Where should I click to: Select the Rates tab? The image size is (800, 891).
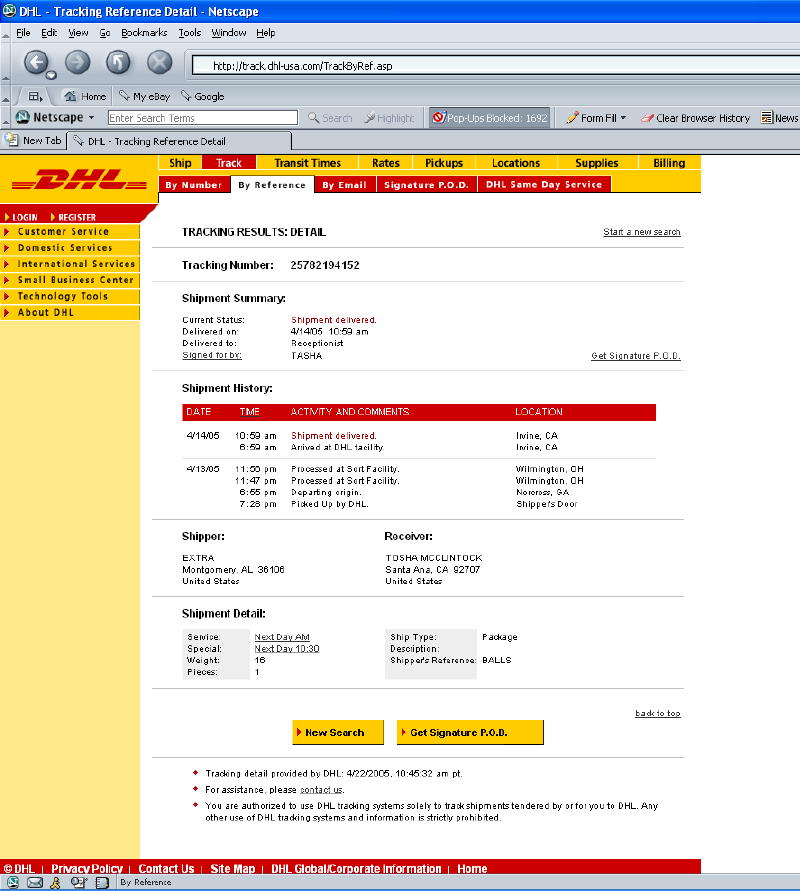pyautogui.click(x=386, y=163)
